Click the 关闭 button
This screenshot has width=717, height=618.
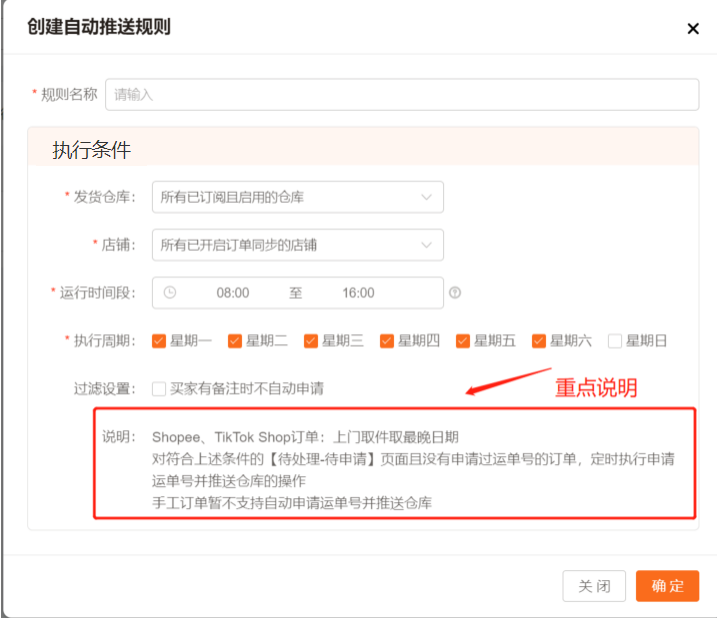[594, 586]
